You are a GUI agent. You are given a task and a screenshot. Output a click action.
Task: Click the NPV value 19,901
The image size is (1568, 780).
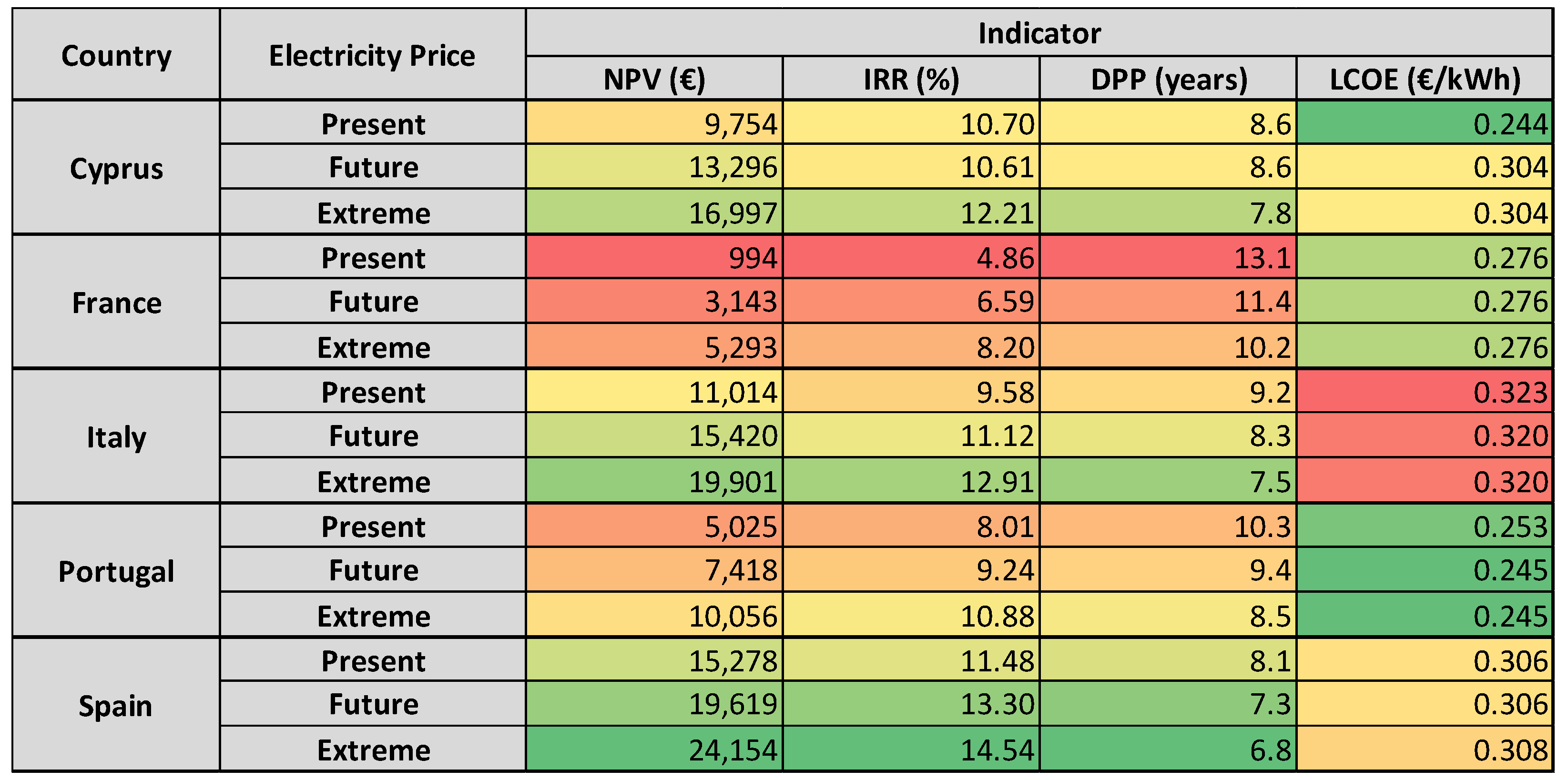654,481
